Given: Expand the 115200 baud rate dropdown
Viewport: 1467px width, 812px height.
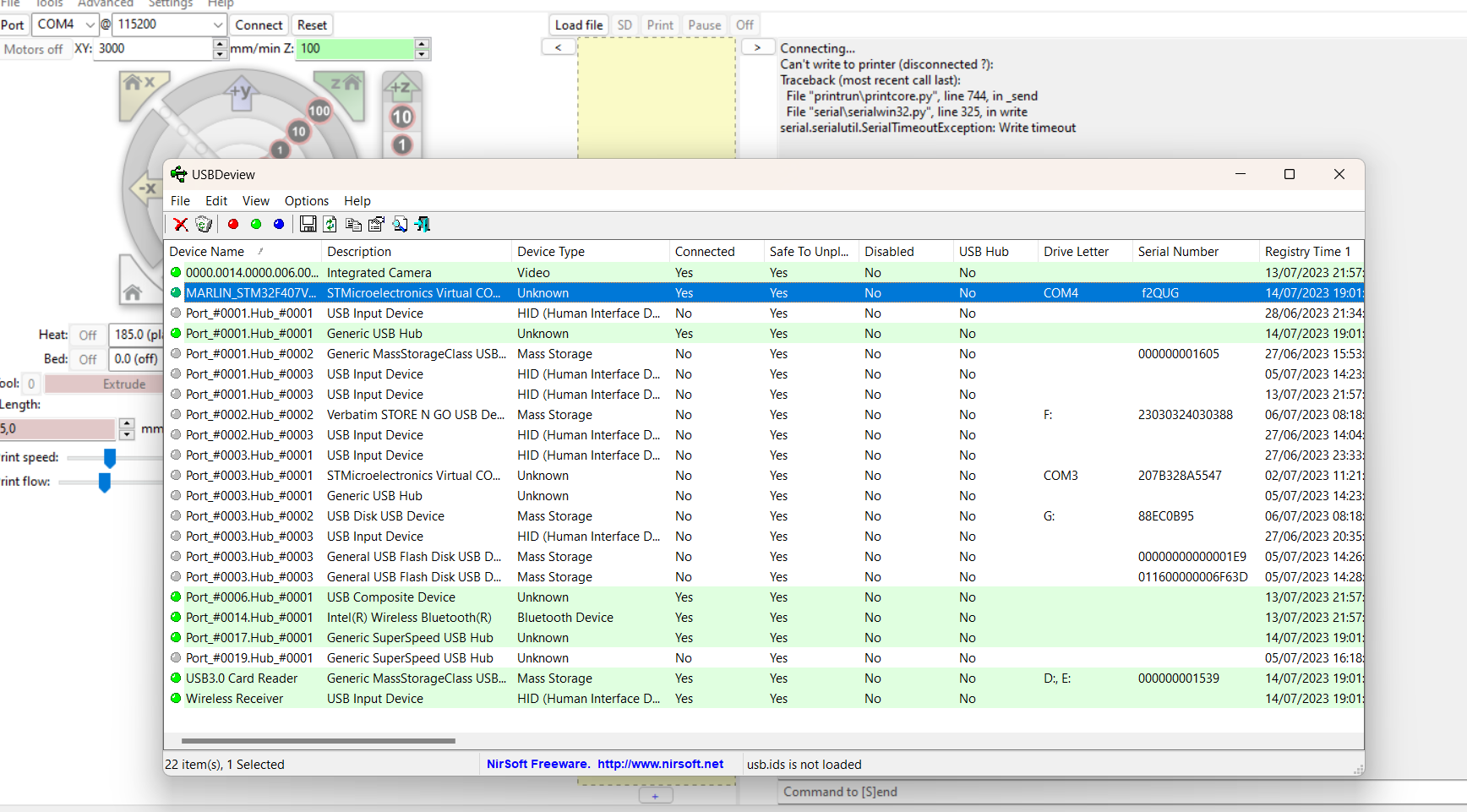Looking at the screenshot, I should click(x=169, y=25).
